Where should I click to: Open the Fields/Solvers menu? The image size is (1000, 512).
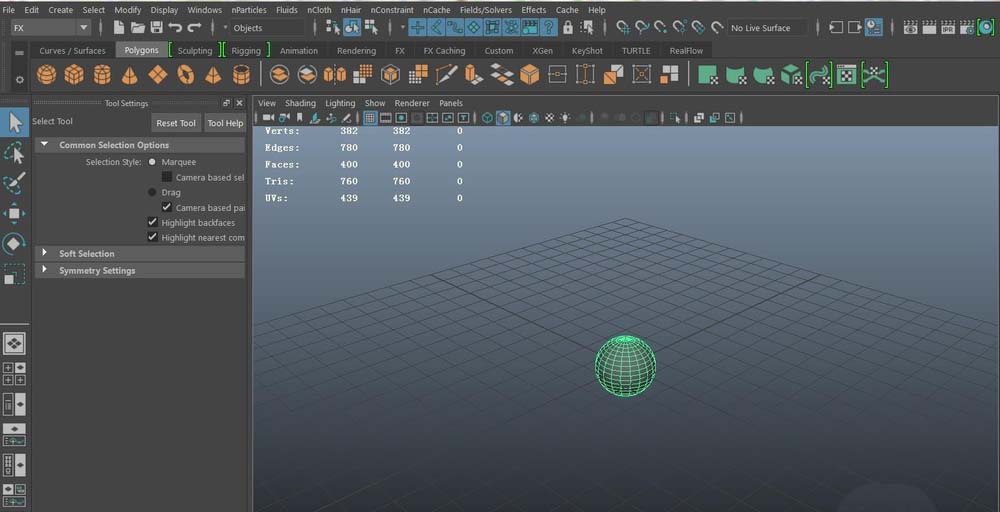pos(486,10)
